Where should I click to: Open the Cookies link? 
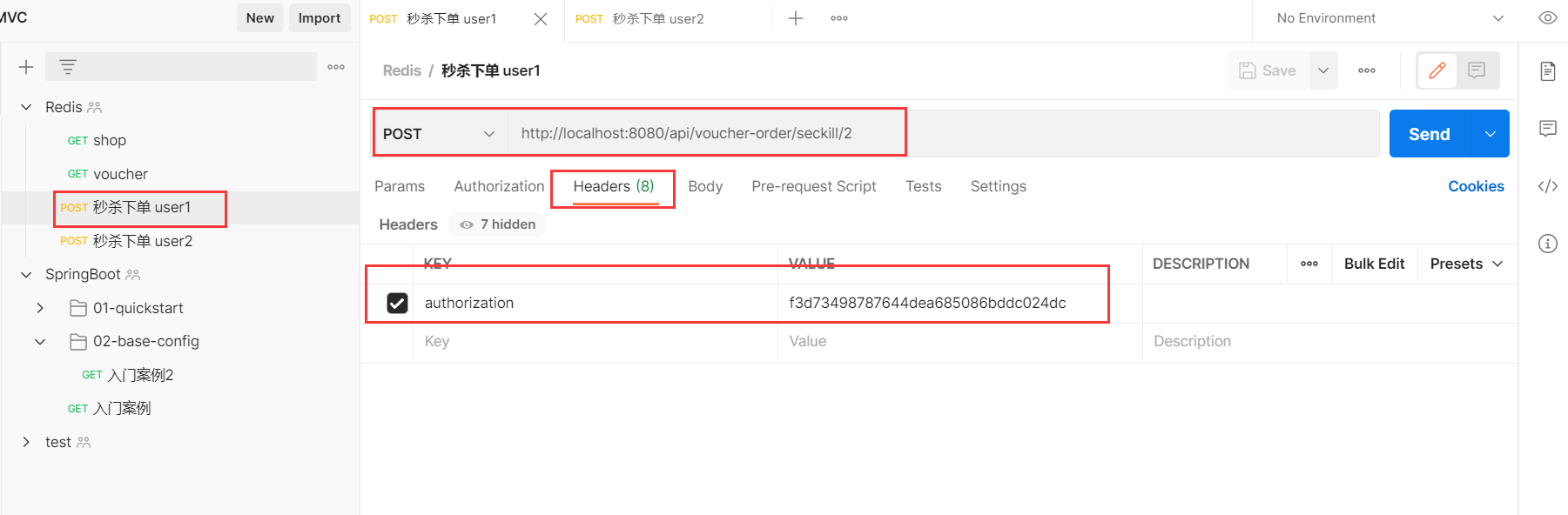[x=1476, y=186]
